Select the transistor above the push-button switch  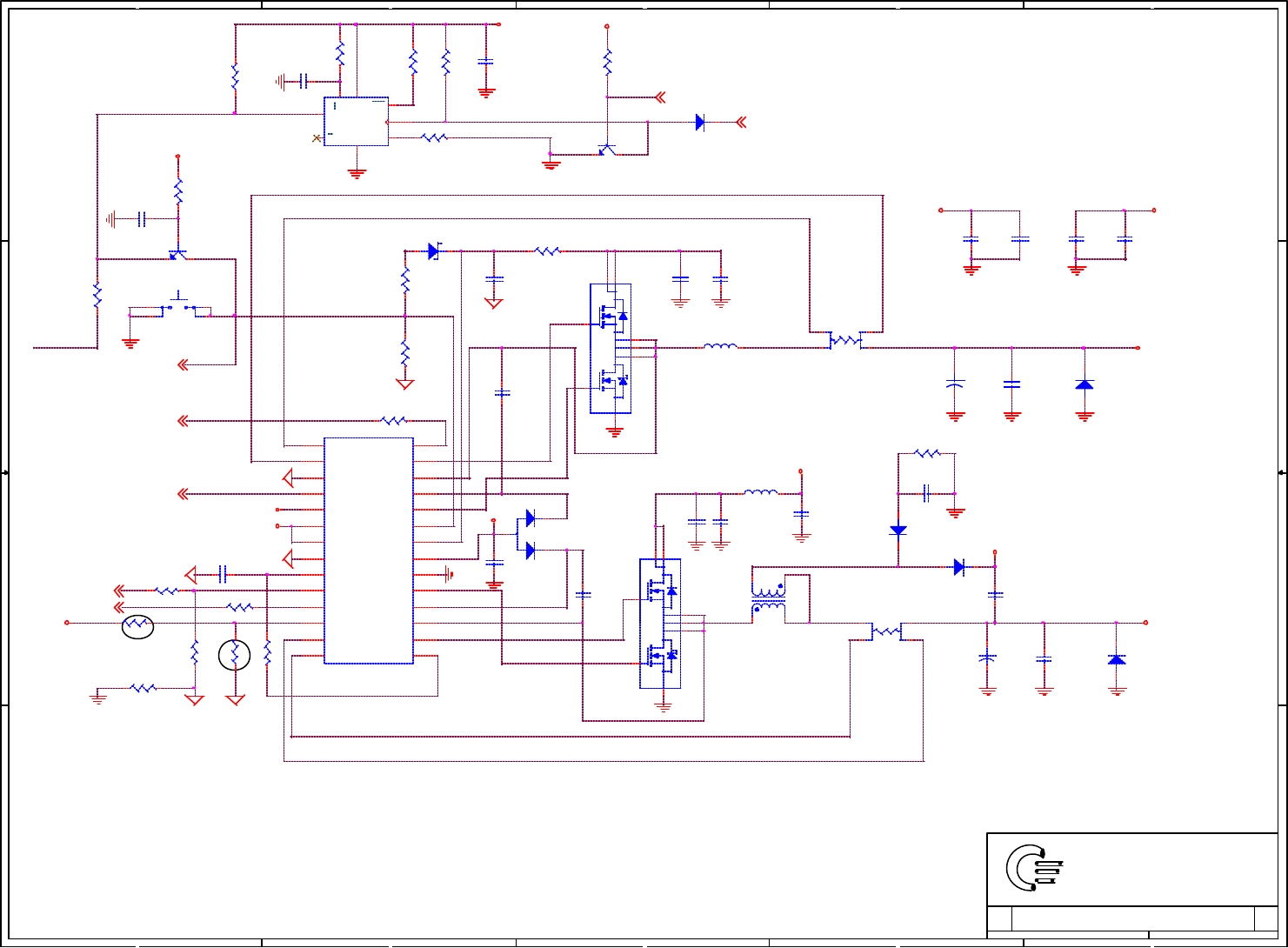(178, 254)
